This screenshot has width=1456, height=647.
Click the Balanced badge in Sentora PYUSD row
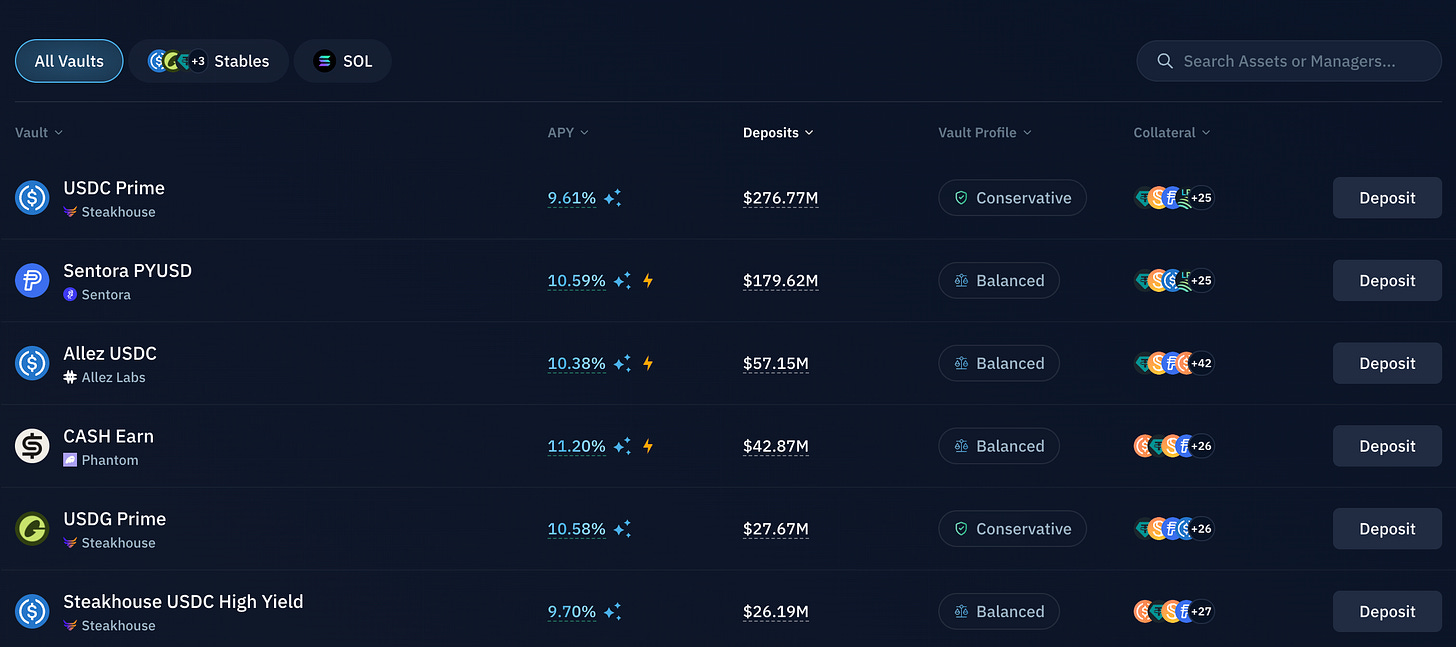click(x=998, y=281)
